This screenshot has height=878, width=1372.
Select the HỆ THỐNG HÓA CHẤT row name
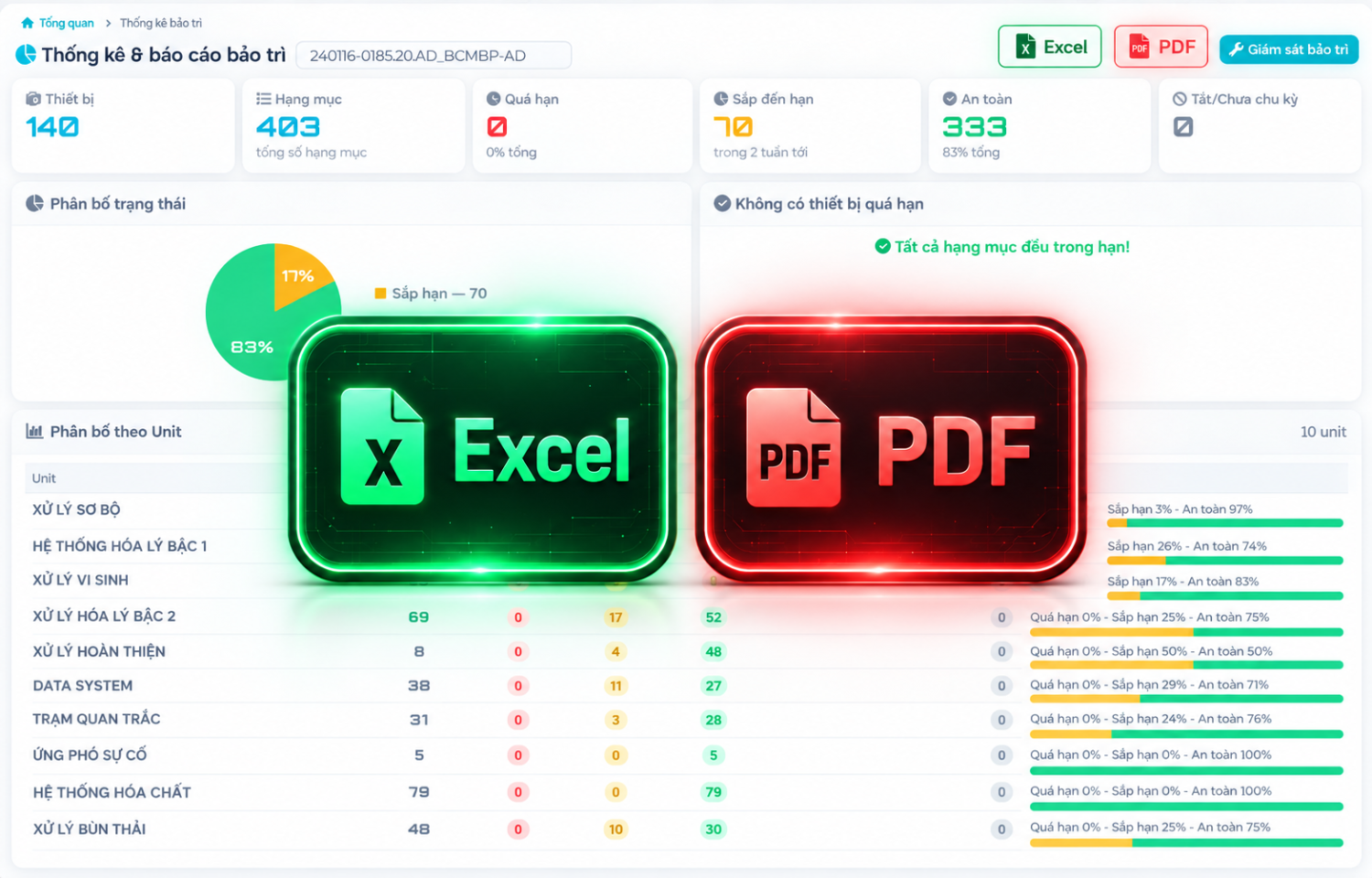[x=112, y=792]
